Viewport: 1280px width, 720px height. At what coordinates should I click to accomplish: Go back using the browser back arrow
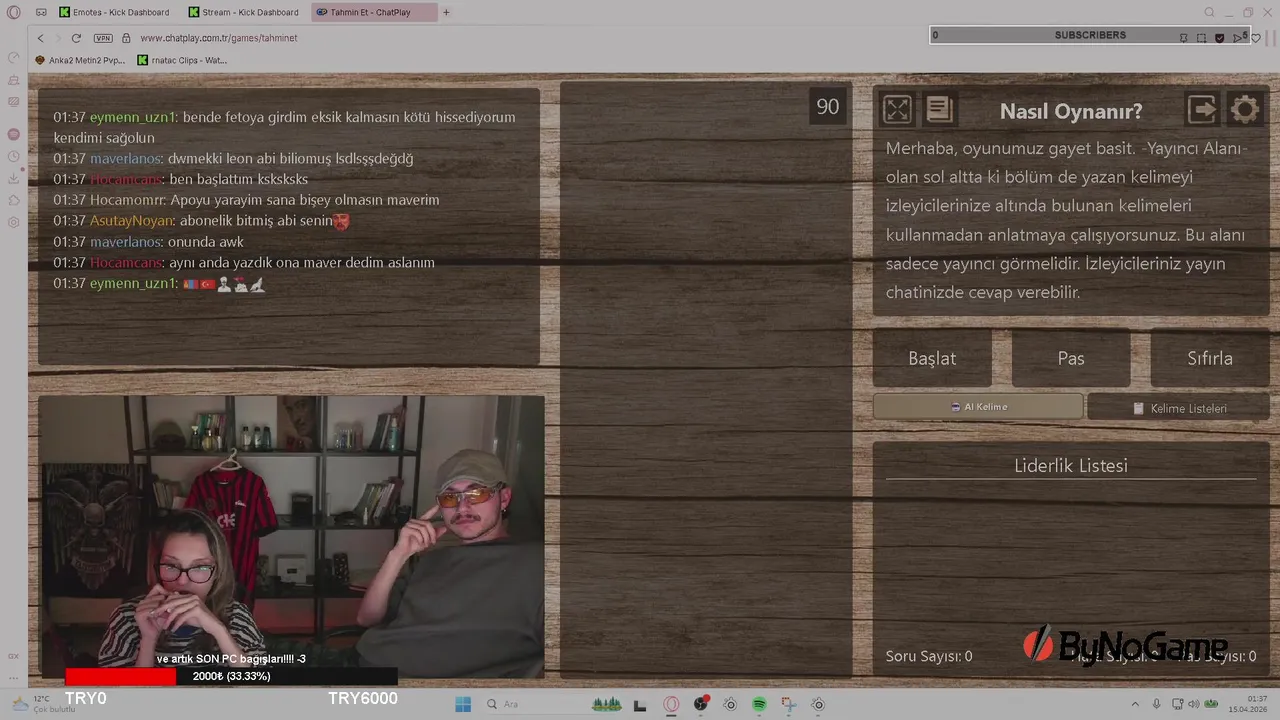[x=40, y=38]
